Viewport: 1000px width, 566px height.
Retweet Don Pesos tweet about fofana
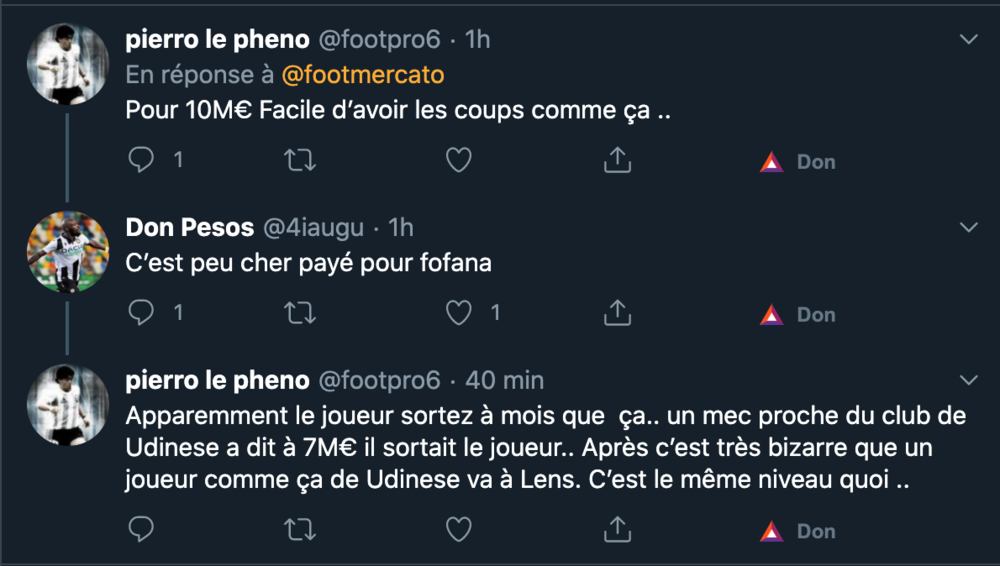(300, 313)
